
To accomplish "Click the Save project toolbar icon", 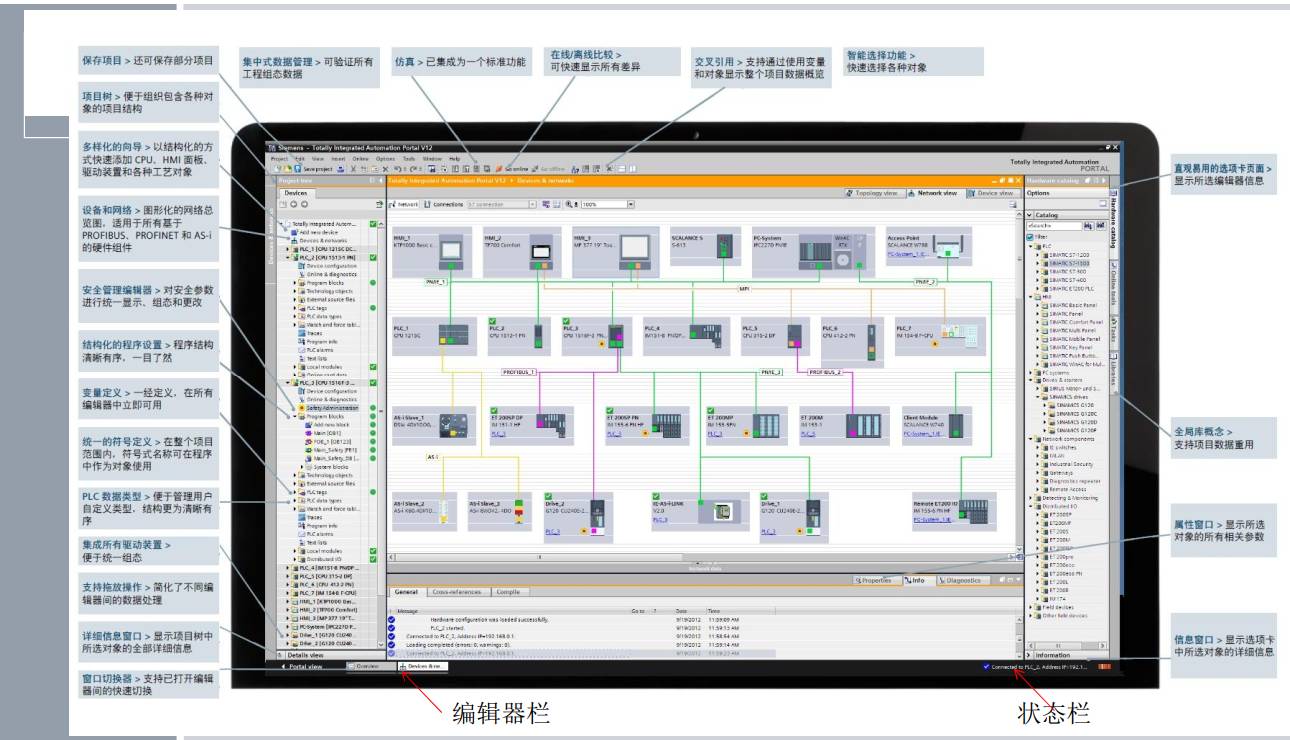I will 297,169.
